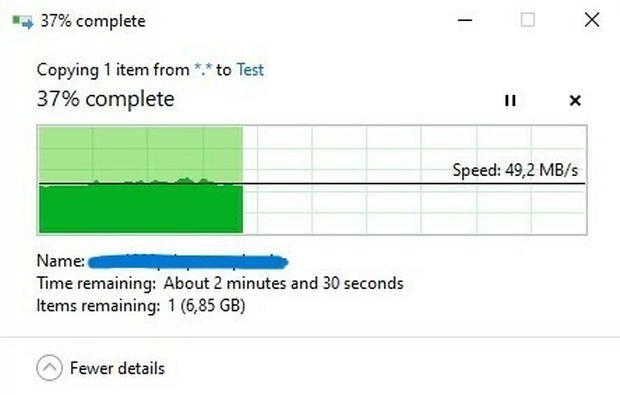The height and width of the screenshot is (395, 620).
Task: Click the large 37% complete heading
Action: tap(105, 99)
